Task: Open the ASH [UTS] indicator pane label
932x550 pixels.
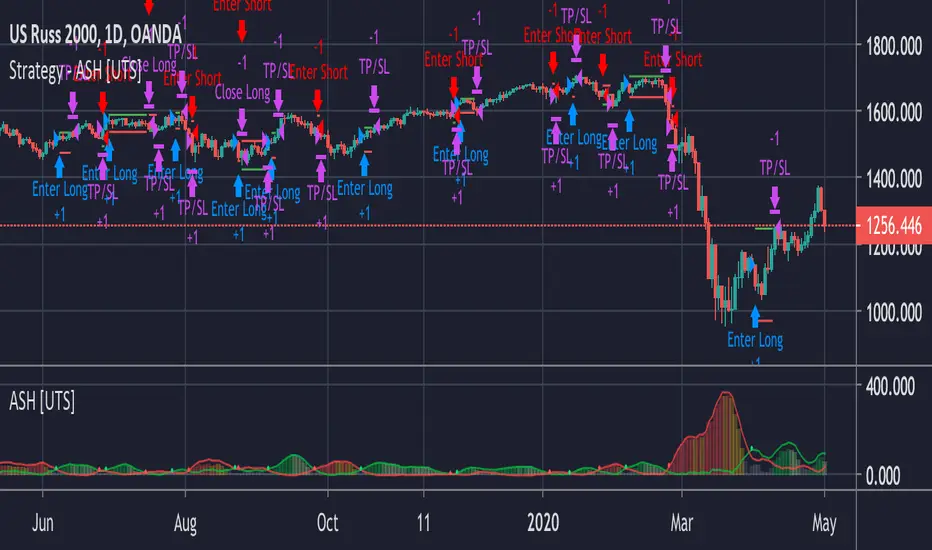Action: pos(42,401)
